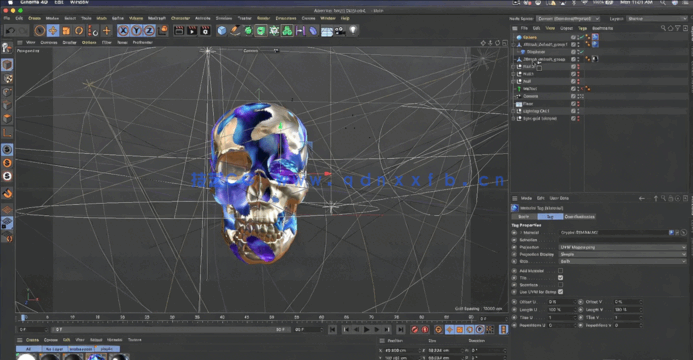Click the Offset U value field
693x360 pixels.
coord(561,302)
